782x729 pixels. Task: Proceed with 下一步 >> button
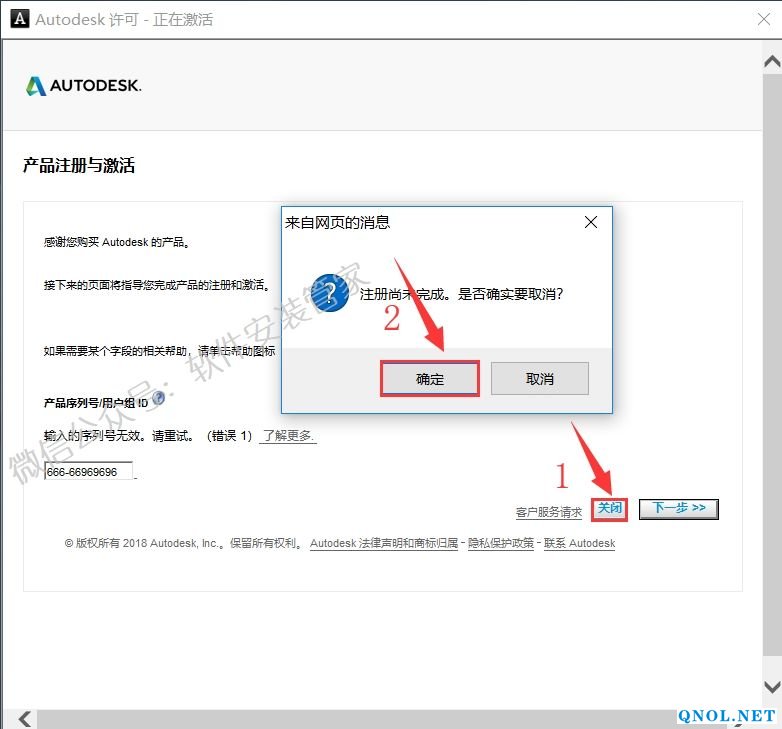(x=679, y=508)
